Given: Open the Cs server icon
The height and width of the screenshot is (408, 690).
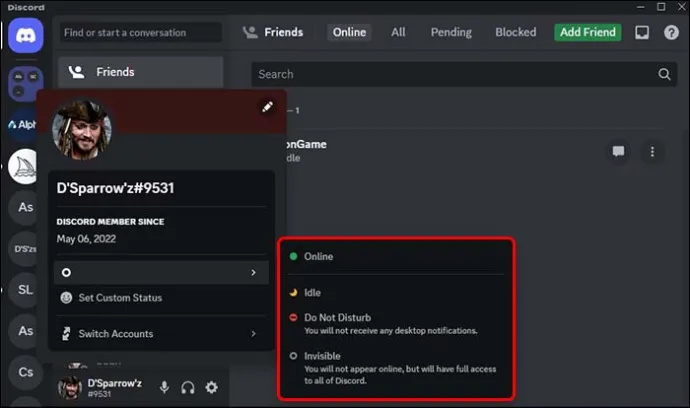Looking at the screenshot, I should pyautogui.click(x=25, y=372).
